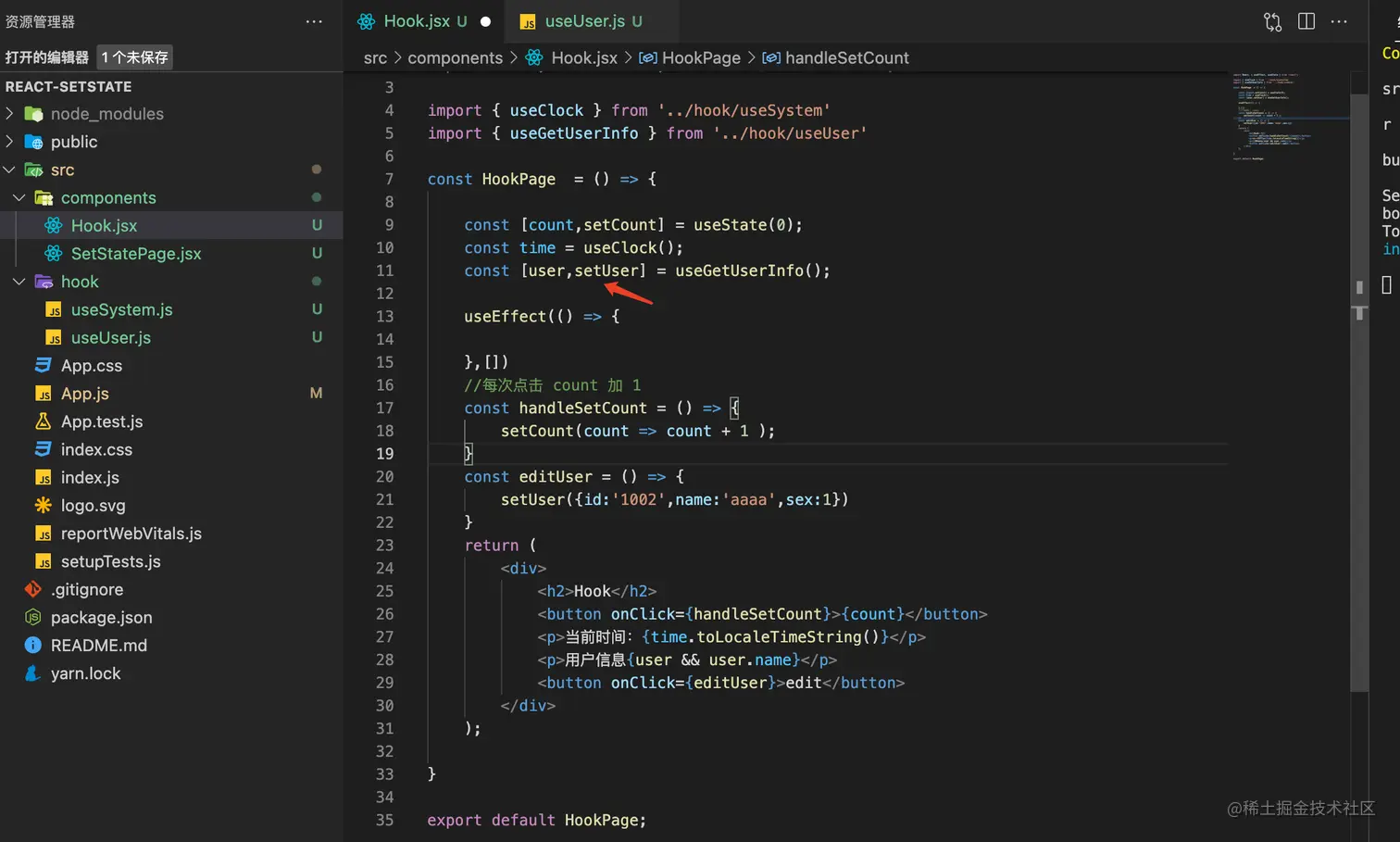Click the src breadcrumb segment
This screenshot has height=842, width=1400.
pos(375,57)
